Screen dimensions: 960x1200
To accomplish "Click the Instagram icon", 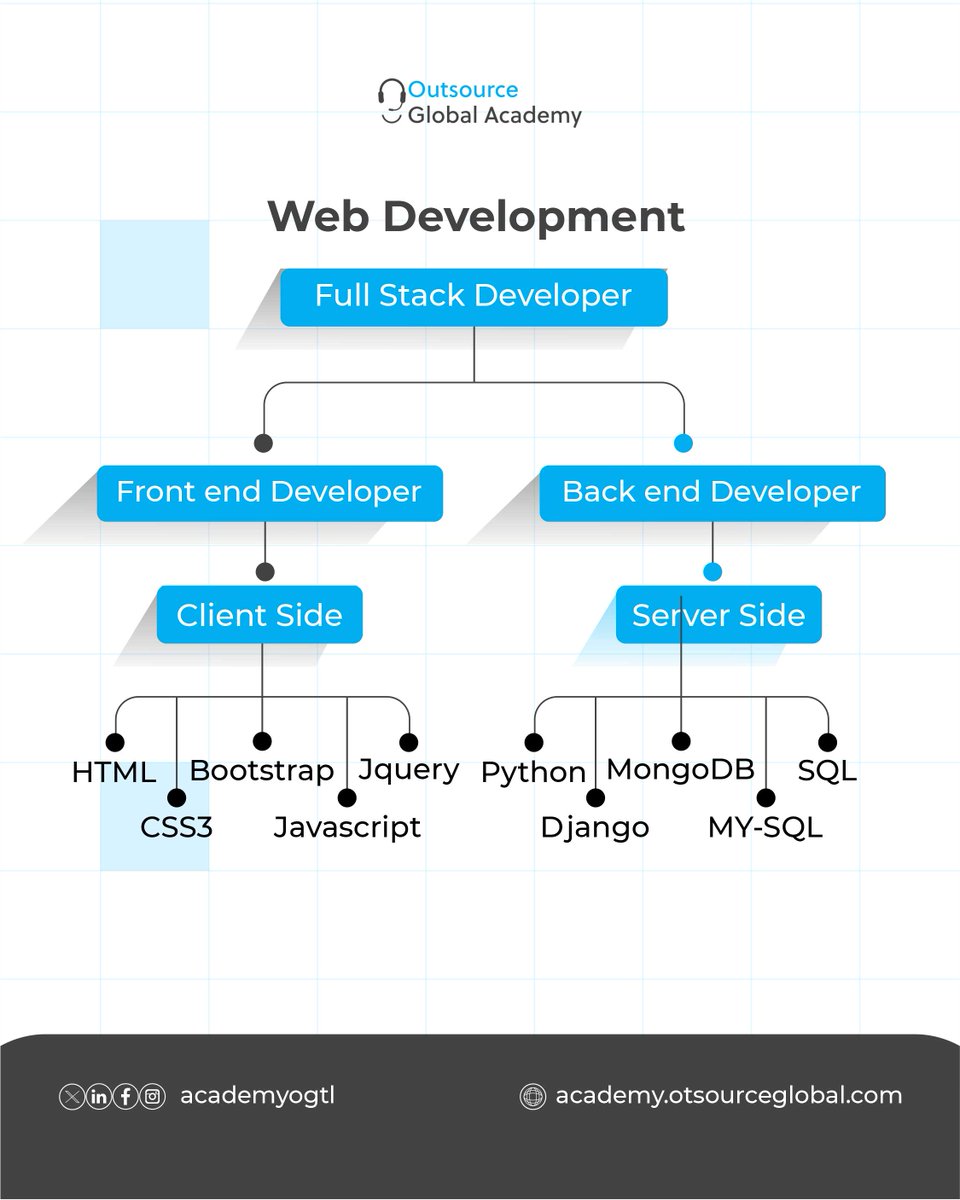I will (x=151, y=1095).
